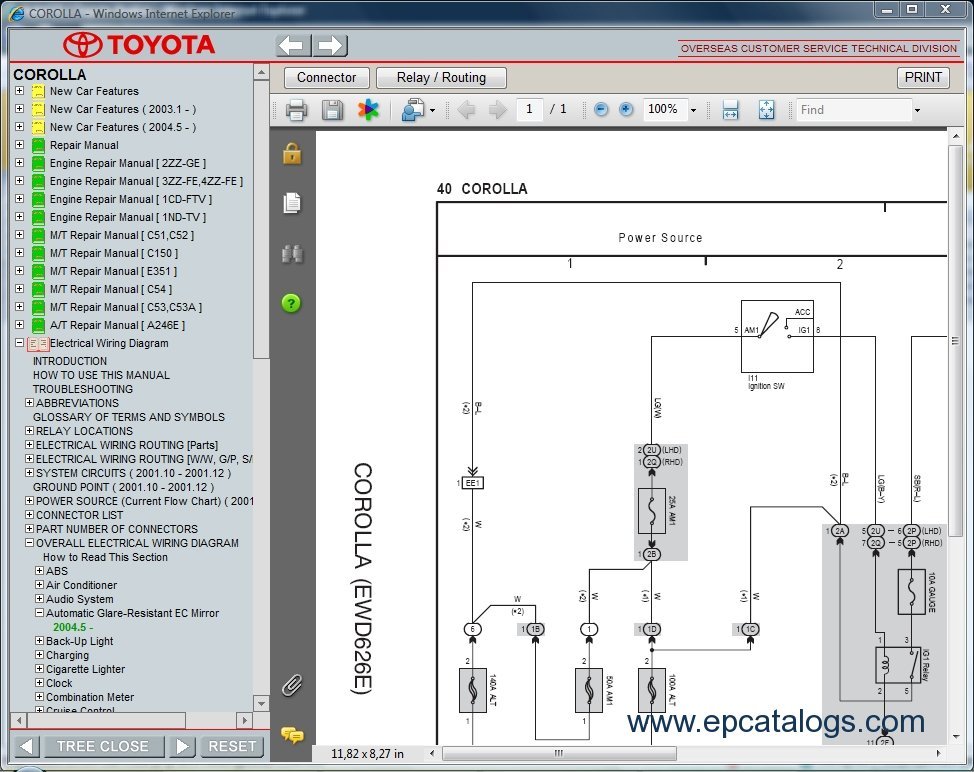Click the Find text field
Image resolution: width=974 pixels, height=772 pixels.
[854, 110]
